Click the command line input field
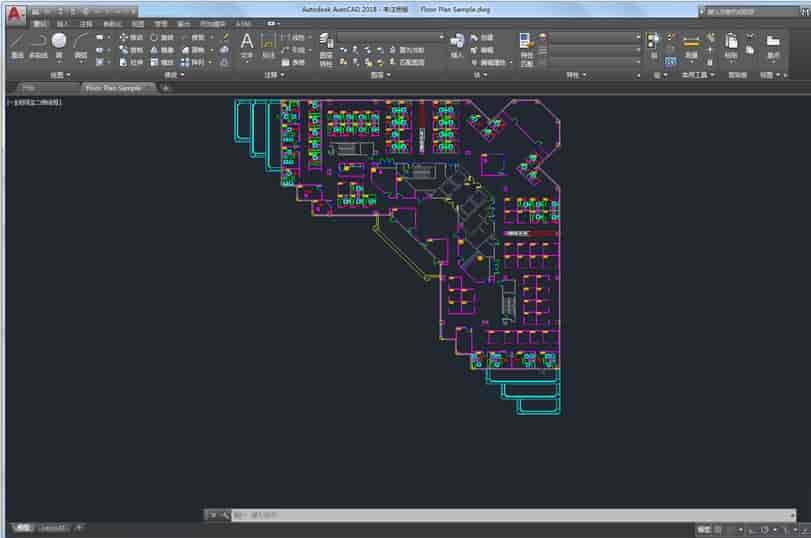 [511, 515]
